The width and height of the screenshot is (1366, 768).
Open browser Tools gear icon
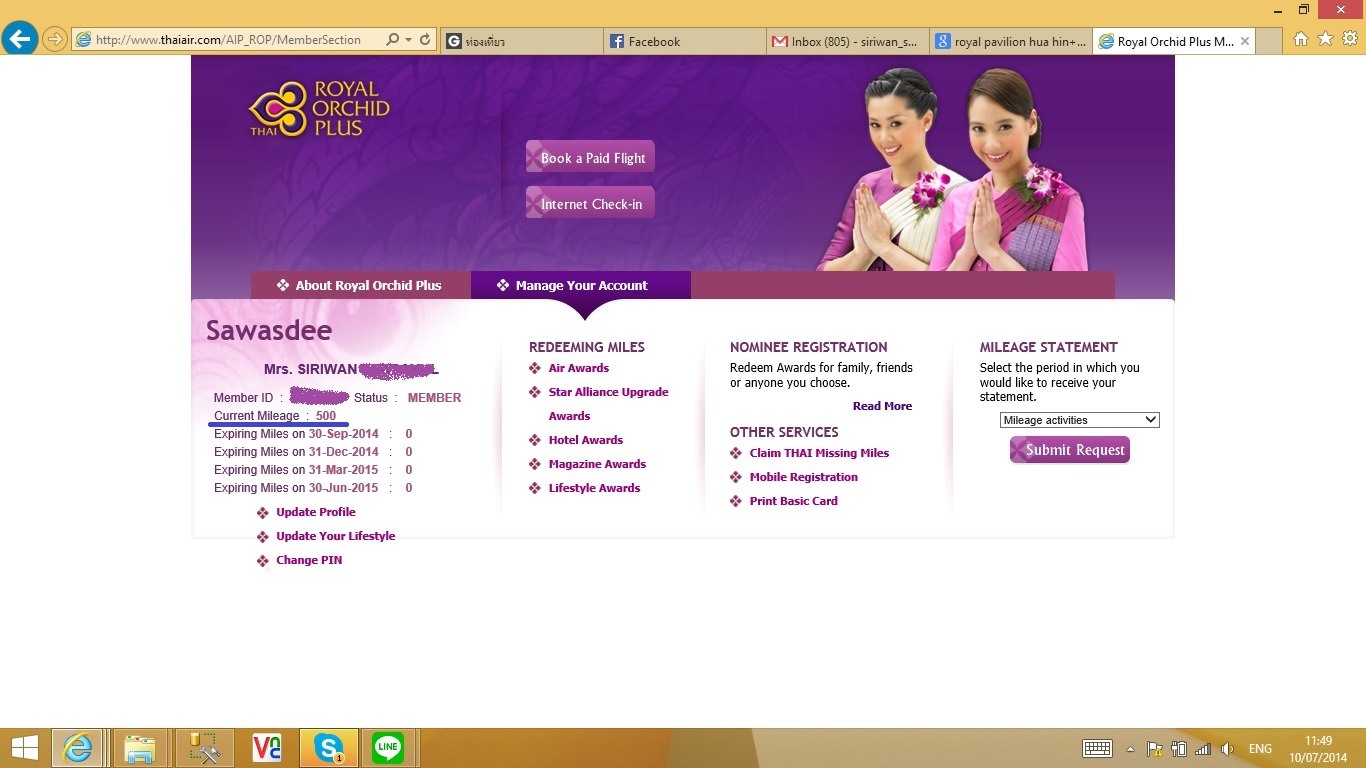(x=1349, y=39)
